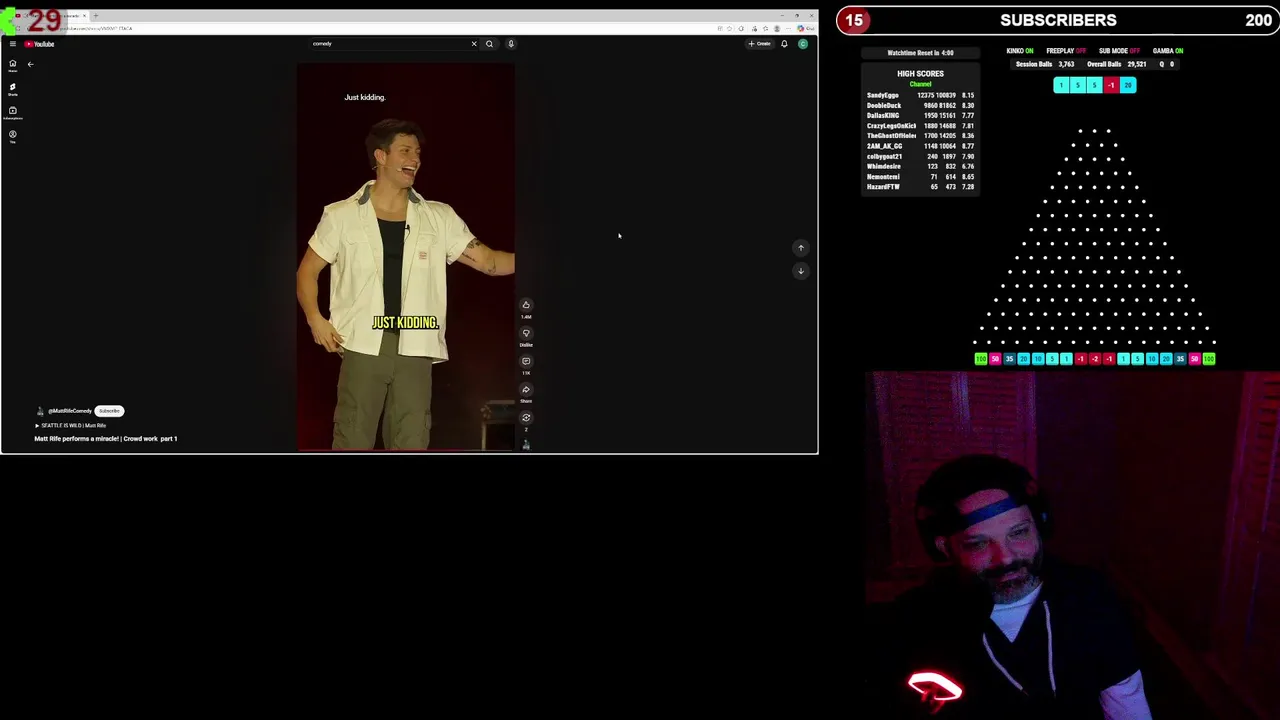Open MattRifeComedy channel avatar
1280x720 pixels.
(x=40, y=411)
